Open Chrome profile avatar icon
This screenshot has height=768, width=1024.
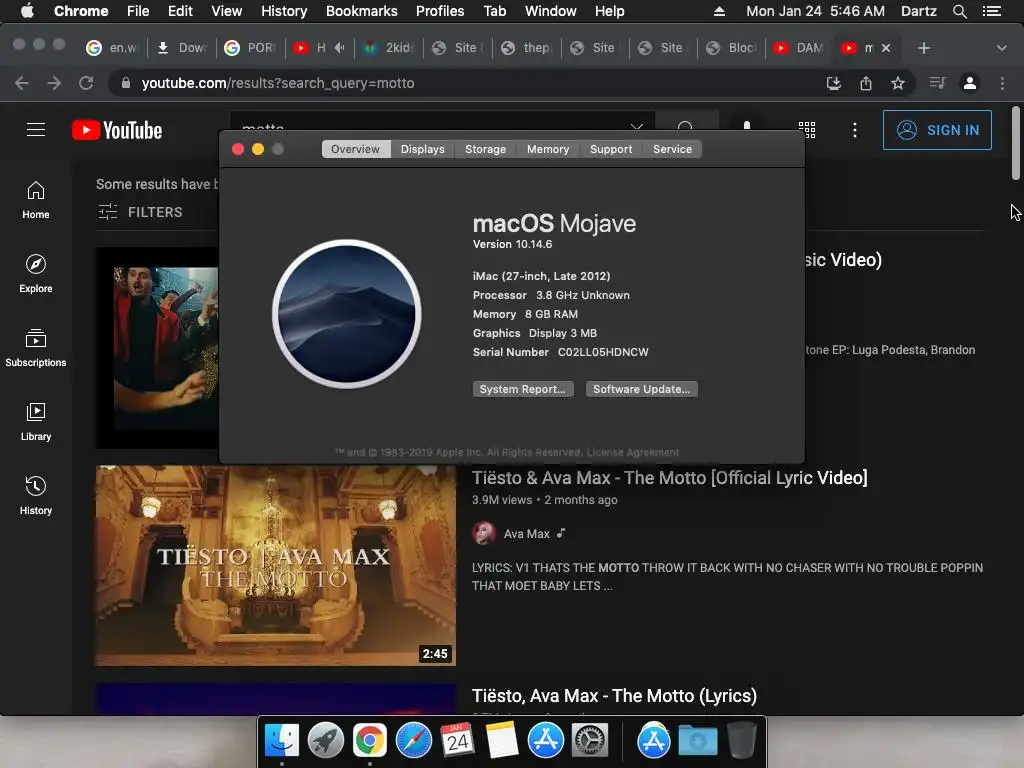pos(970,83)
